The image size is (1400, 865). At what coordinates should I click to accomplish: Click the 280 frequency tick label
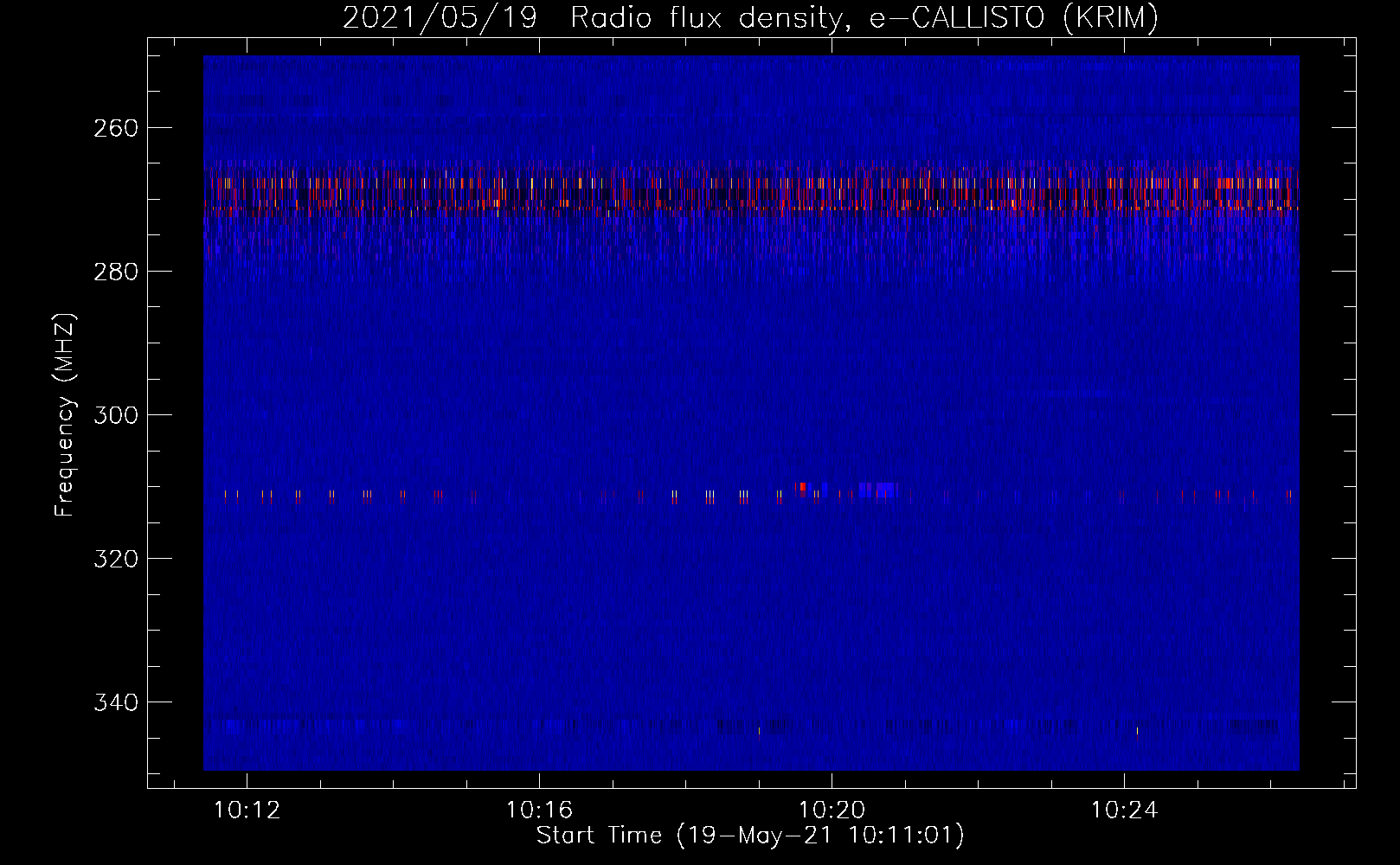[116, 272]
